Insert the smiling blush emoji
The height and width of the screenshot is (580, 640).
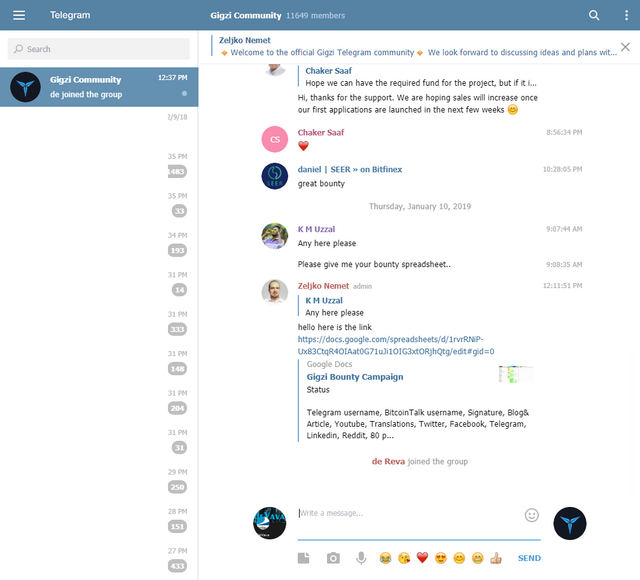point(459,558)
